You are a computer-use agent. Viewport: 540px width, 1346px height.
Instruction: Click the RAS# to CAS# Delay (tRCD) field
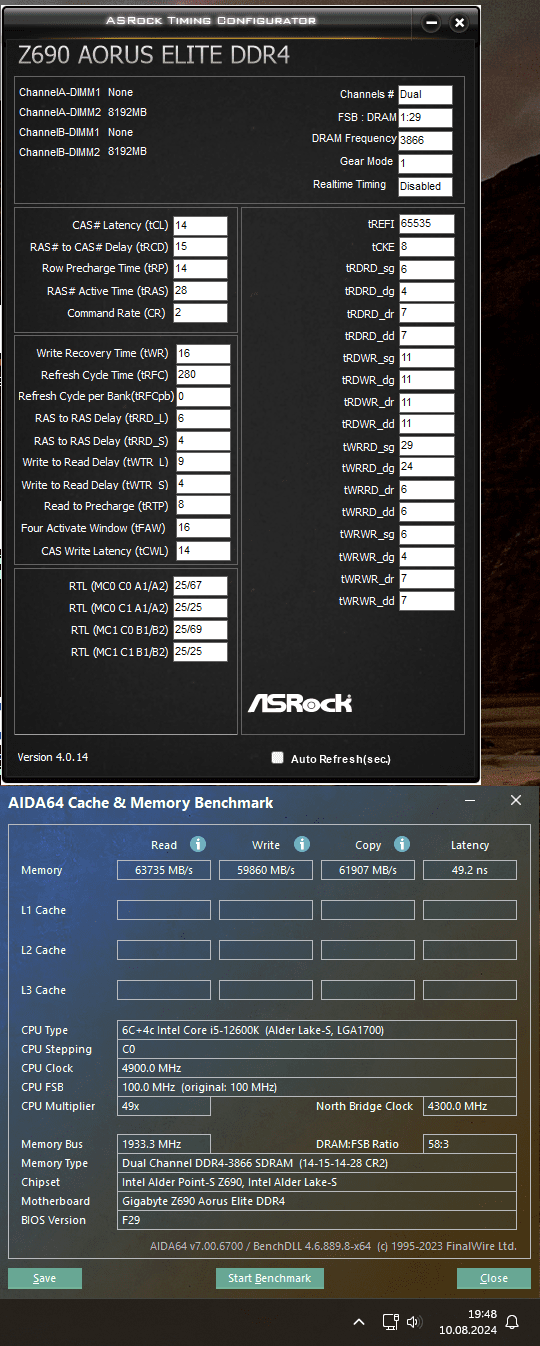click(200, 247)
